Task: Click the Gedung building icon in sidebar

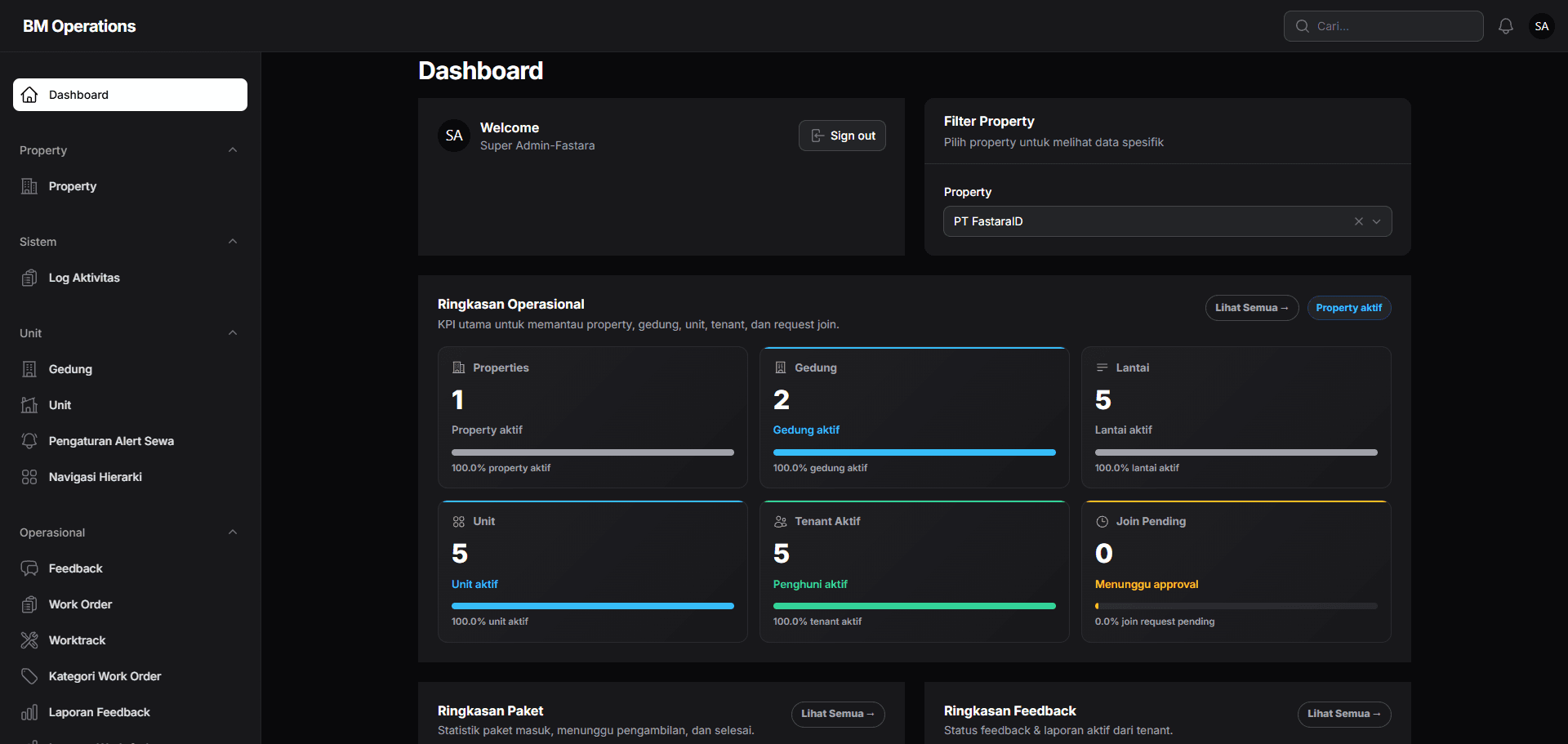Action: 29,369
